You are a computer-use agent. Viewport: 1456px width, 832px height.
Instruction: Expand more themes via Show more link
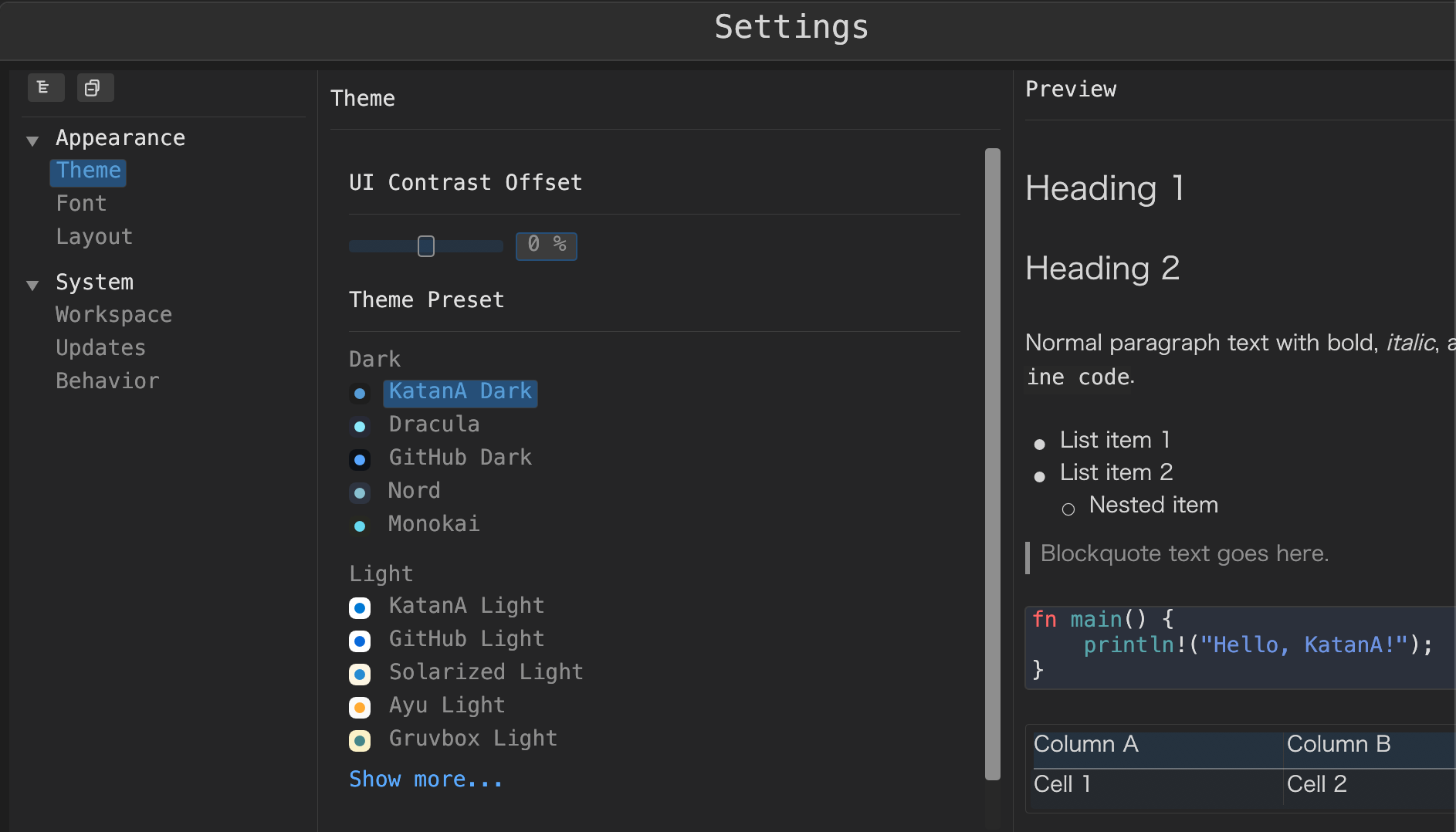tap(425, 779)
